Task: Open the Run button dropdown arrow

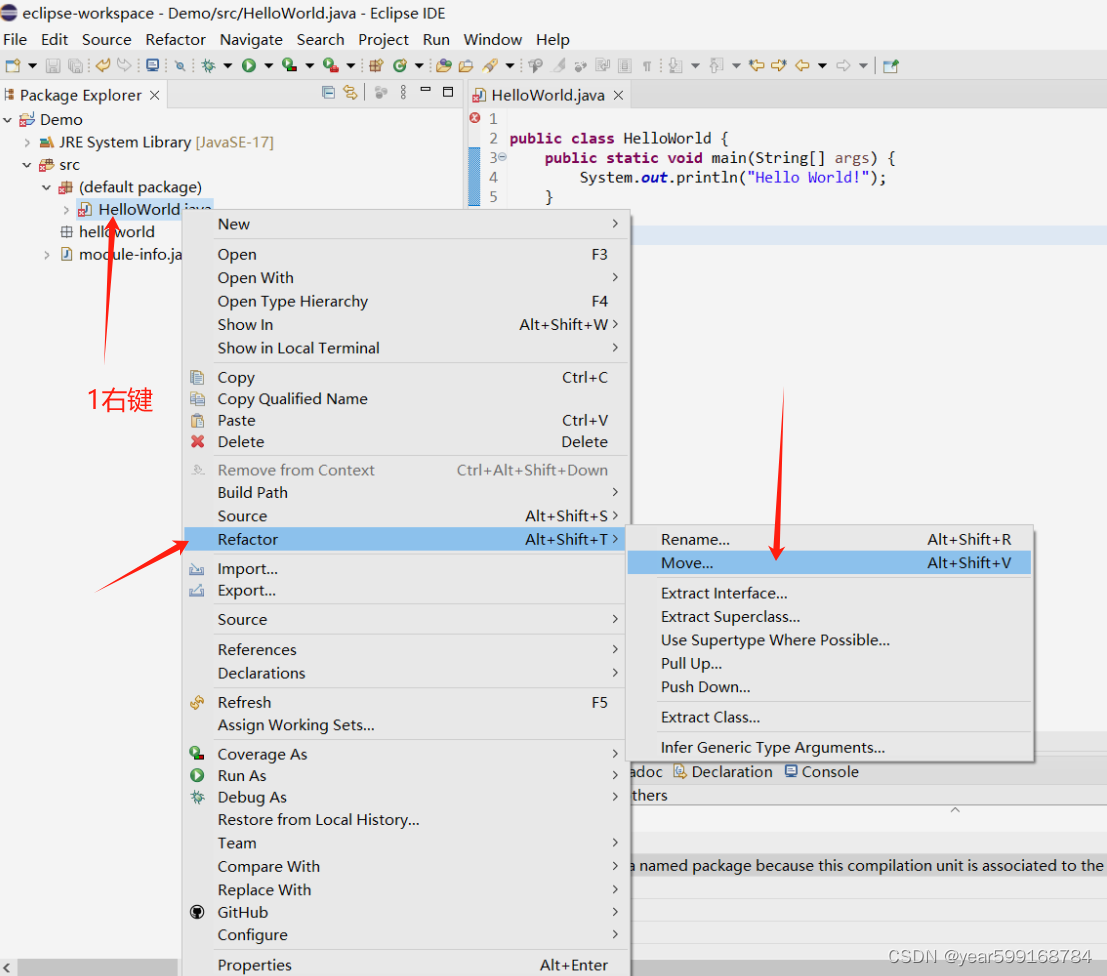Action: 266,65
